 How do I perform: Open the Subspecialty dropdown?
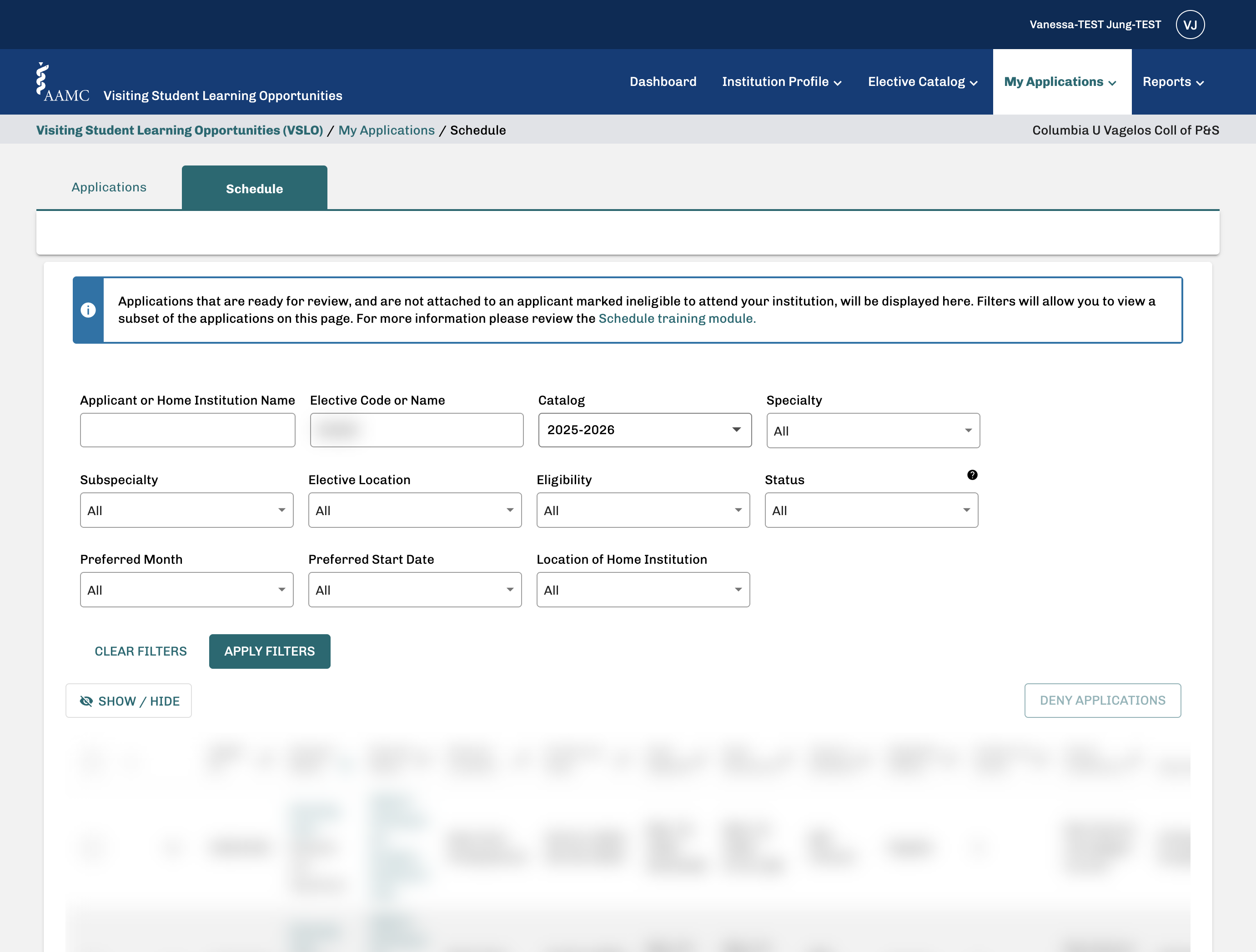186,510
